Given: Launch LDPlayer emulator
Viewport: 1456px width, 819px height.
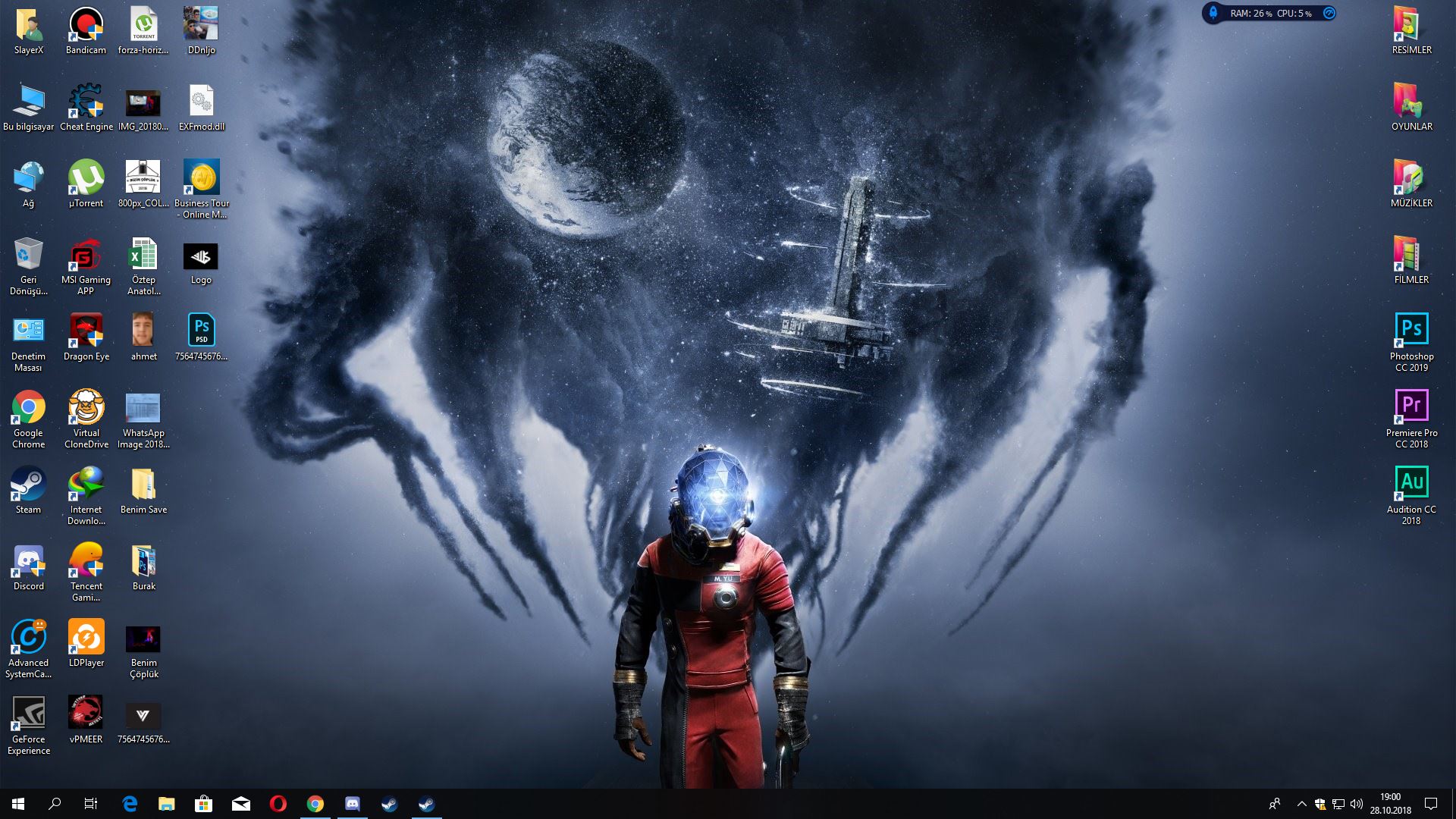Looking at the screenshot, I should click(x=86, y=643).
